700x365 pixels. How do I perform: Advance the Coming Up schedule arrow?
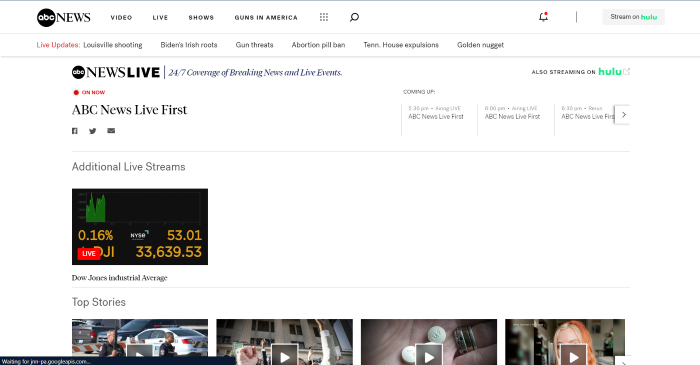[x=623, y=115]
